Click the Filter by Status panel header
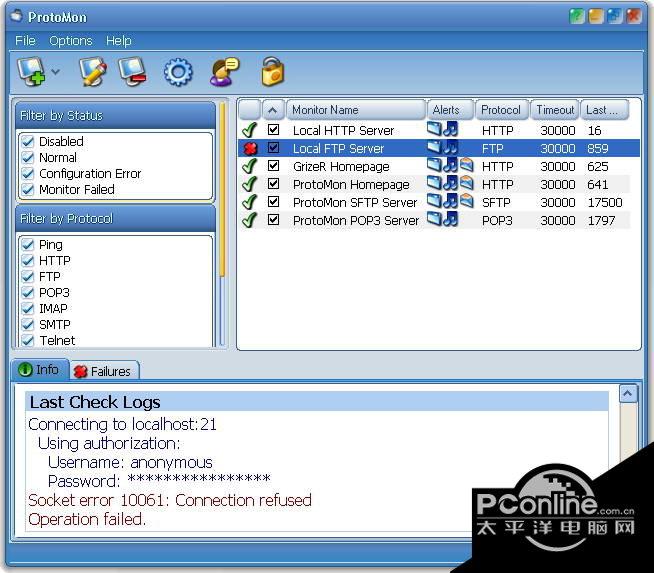The width and height of the screenshot is (654, 573). click(115, 116)
